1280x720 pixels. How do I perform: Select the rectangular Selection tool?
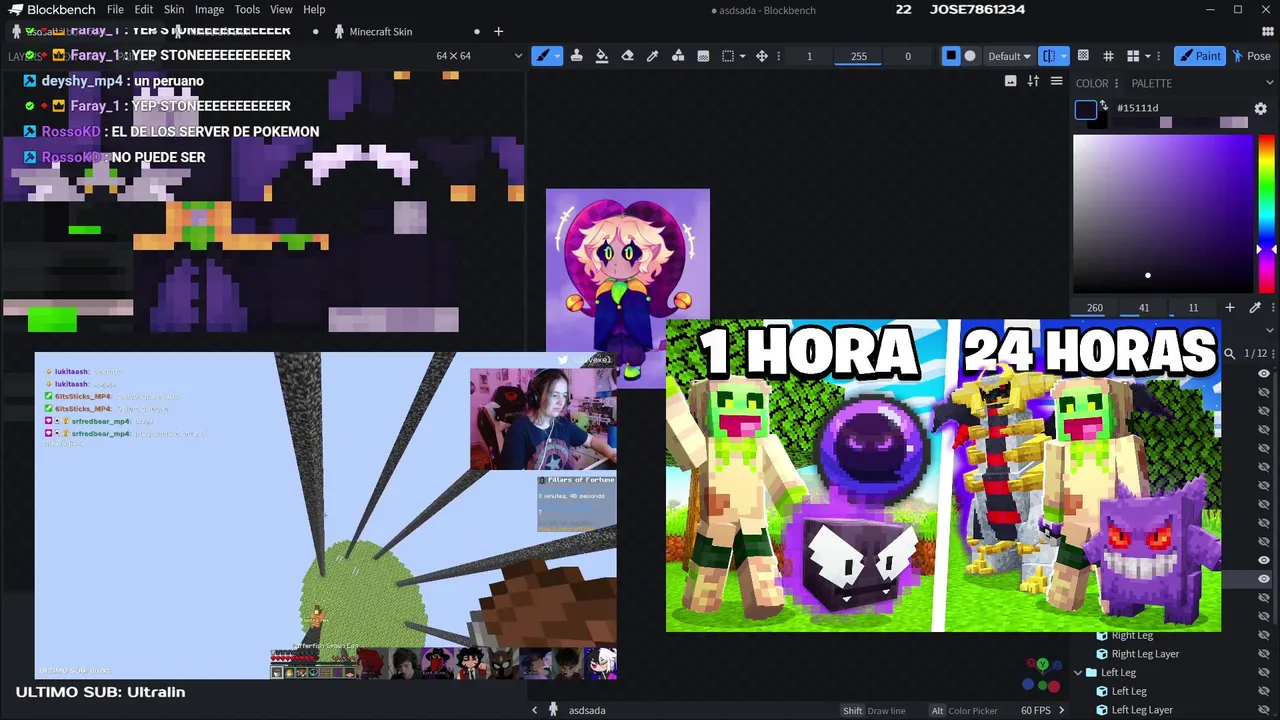coord(728,56)
